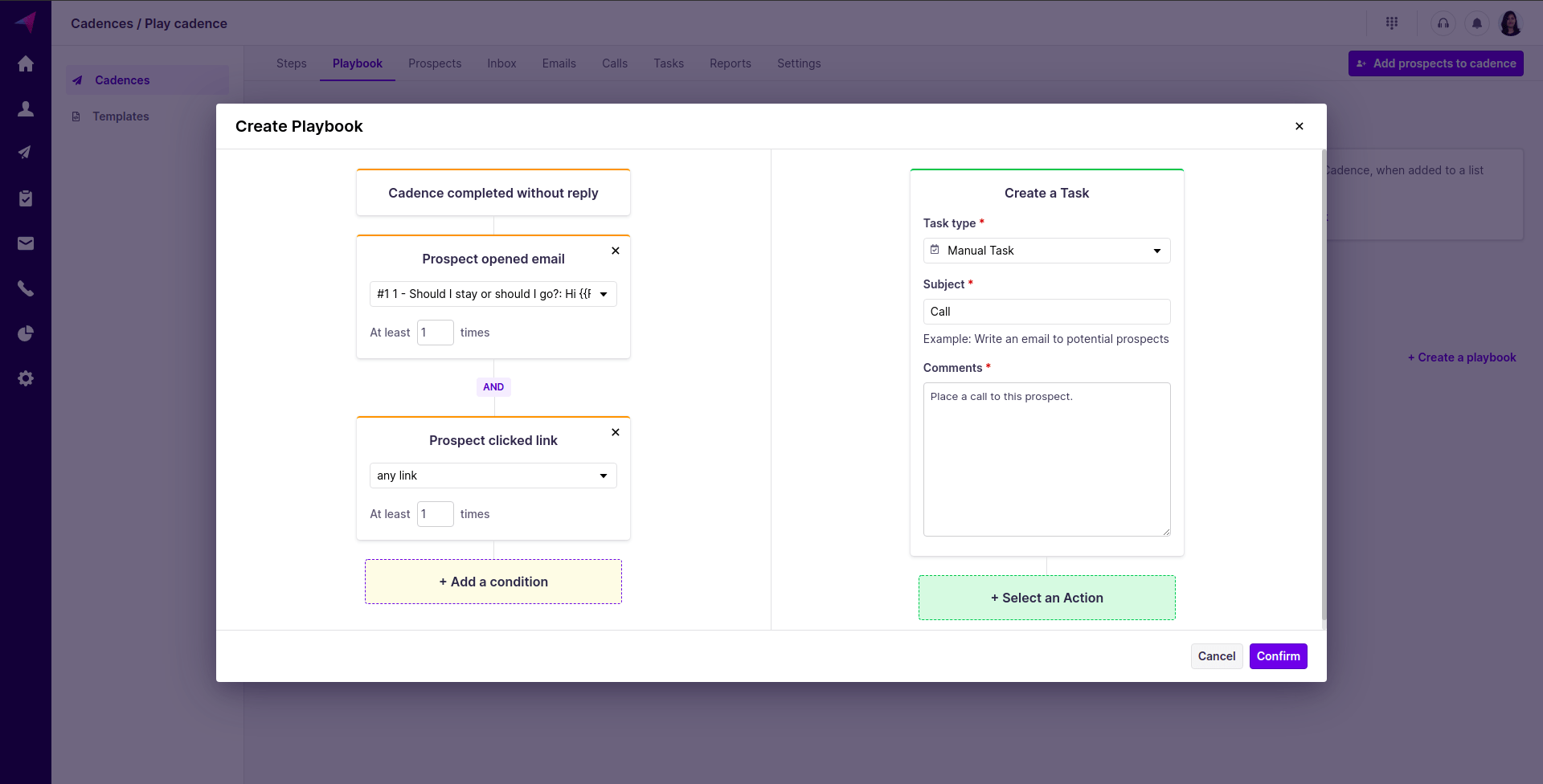Open the Tasks clipboard icon
This screenshot has height=784, width=1543.
26,198
